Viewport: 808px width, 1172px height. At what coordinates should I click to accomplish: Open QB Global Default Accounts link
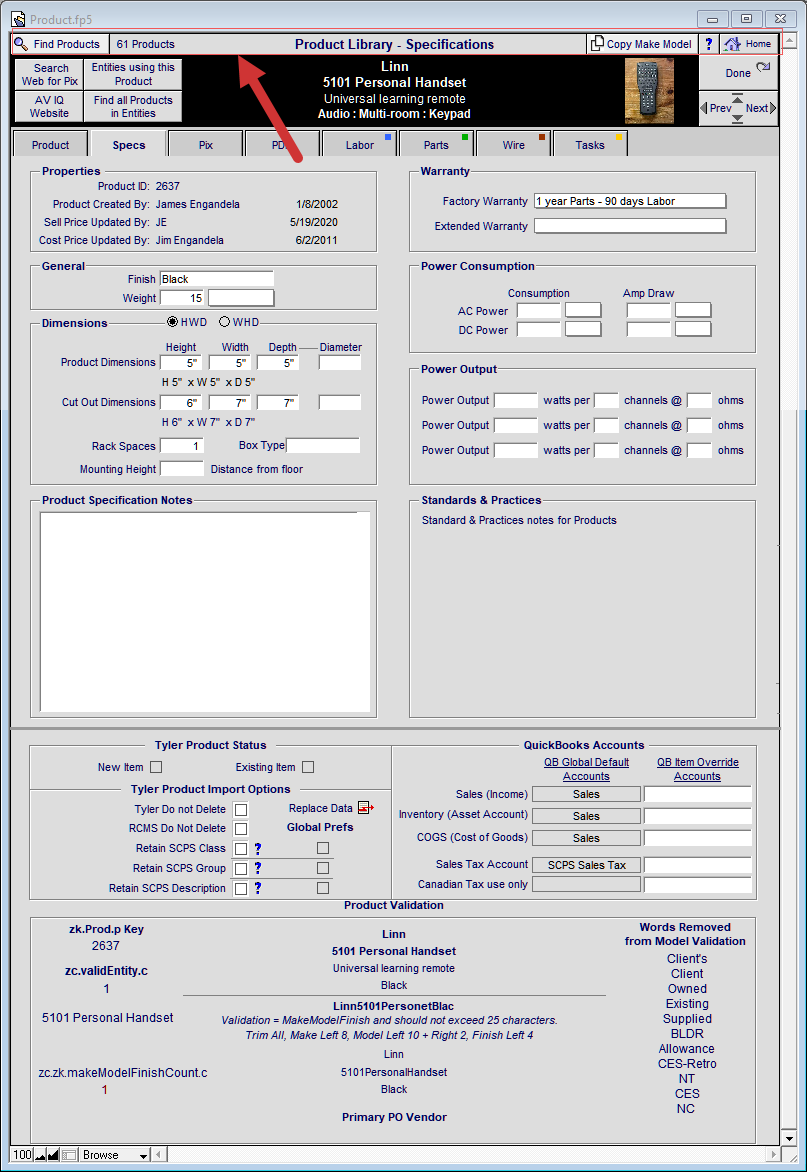coord(586,769)
